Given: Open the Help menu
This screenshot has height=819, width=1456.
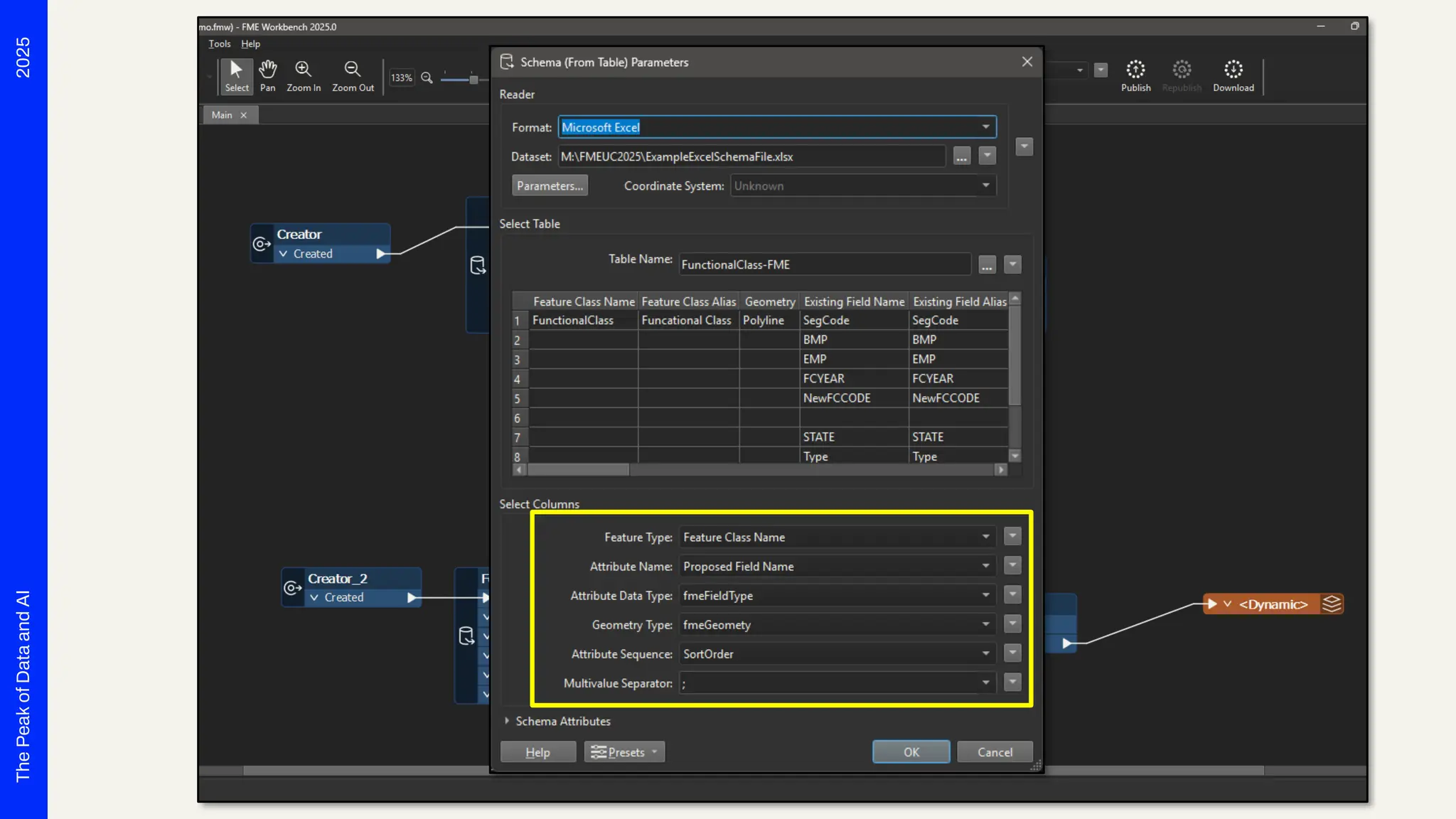Looking at the screenshot, I should (250, 44).
